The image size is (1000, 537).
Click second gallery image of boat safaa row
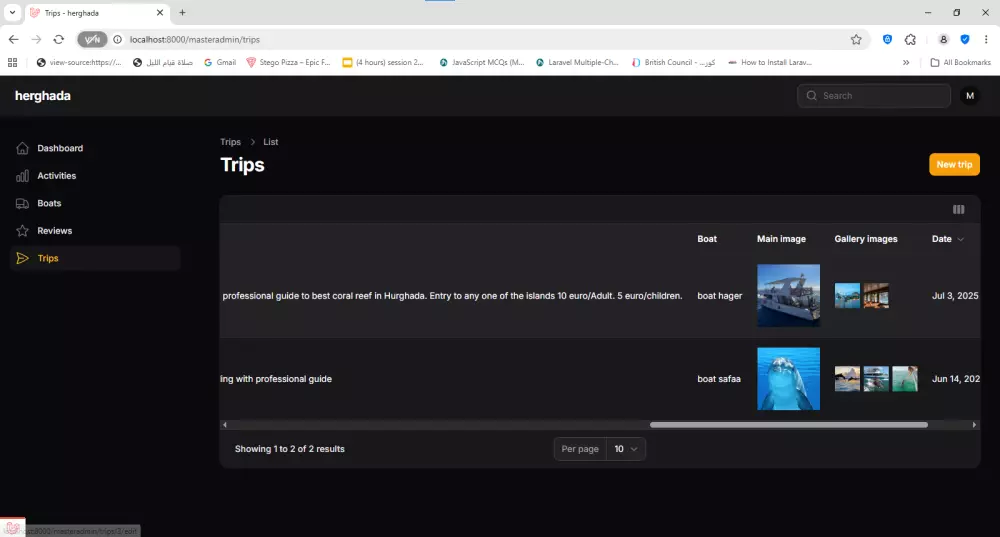pos(876,379)
